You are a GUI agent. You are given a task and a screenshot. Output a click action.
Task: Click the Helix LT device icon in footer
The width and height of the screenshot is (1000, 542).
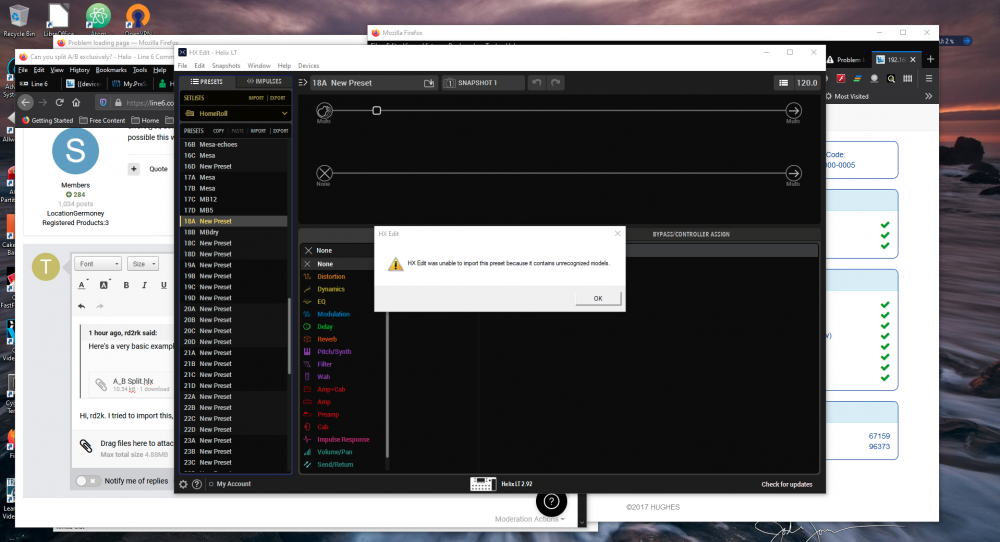pos(484,484)
